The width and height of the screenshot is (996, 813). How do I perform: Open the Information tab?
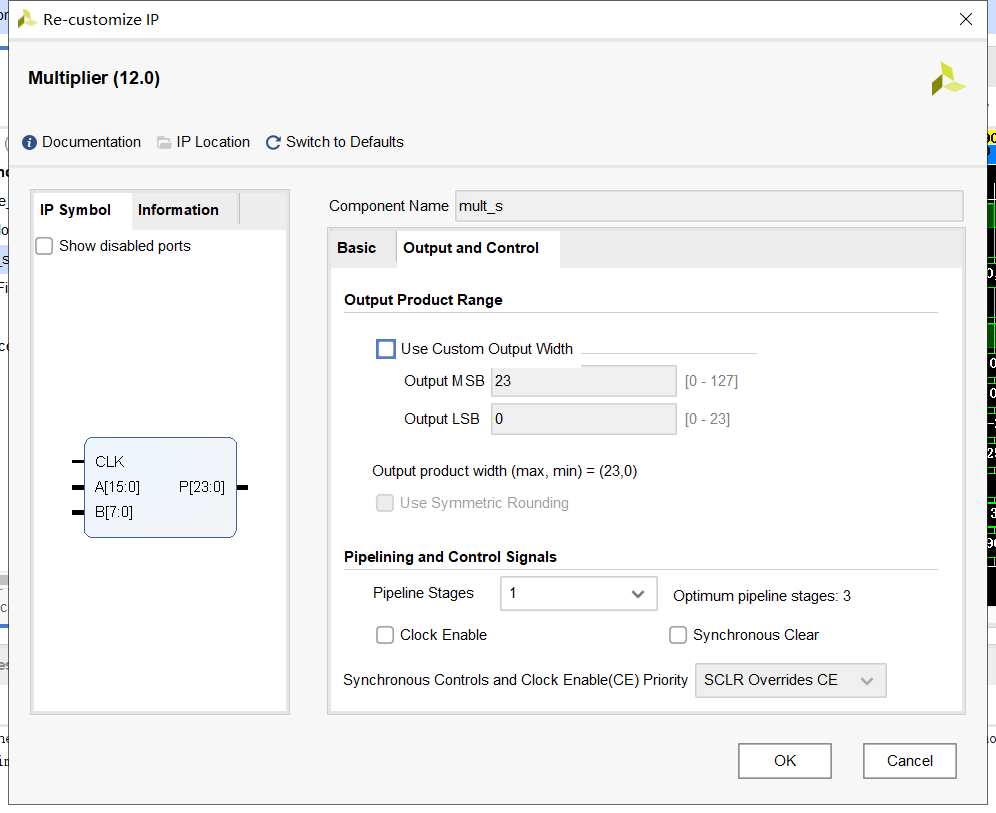point(178,210)
